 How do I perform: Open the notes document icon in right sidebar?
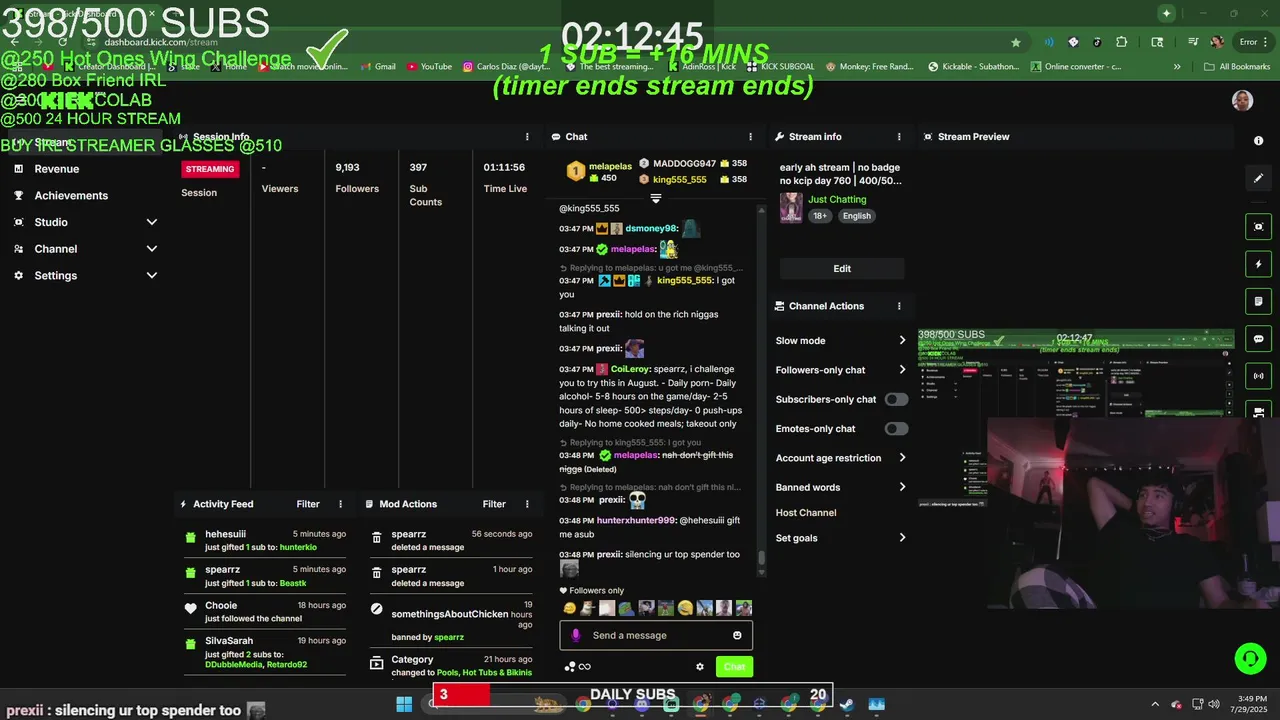[1259, 301]
